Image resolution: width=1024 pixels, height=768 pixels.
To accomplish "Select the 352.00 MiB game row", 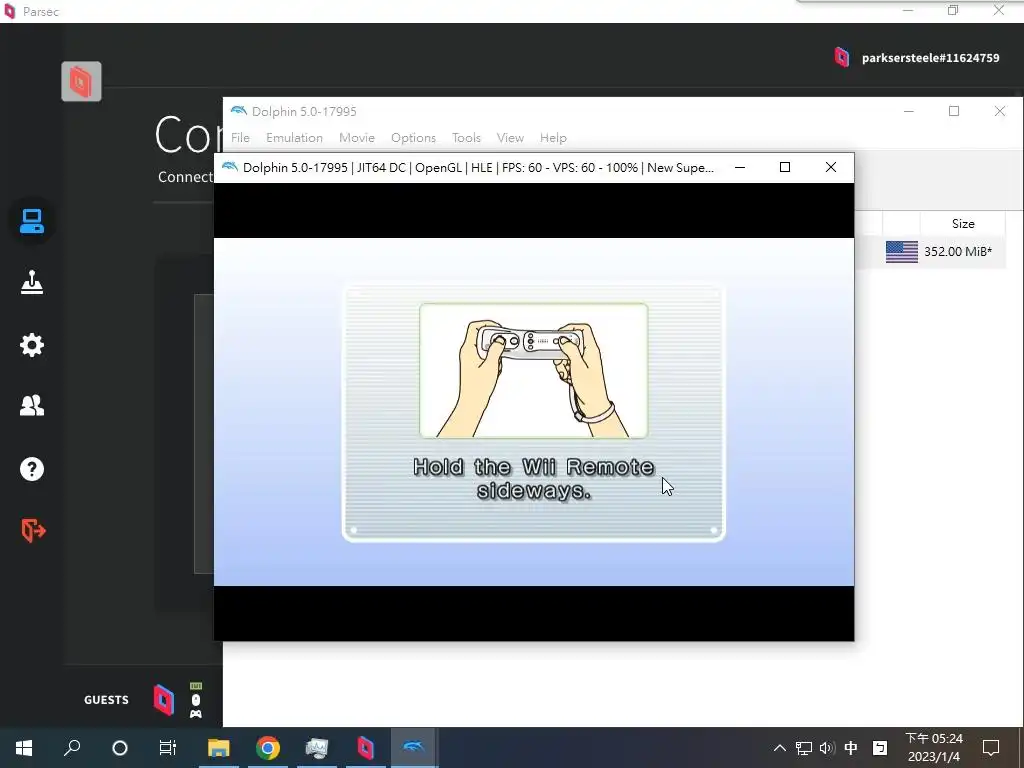I will pos(930,251).
